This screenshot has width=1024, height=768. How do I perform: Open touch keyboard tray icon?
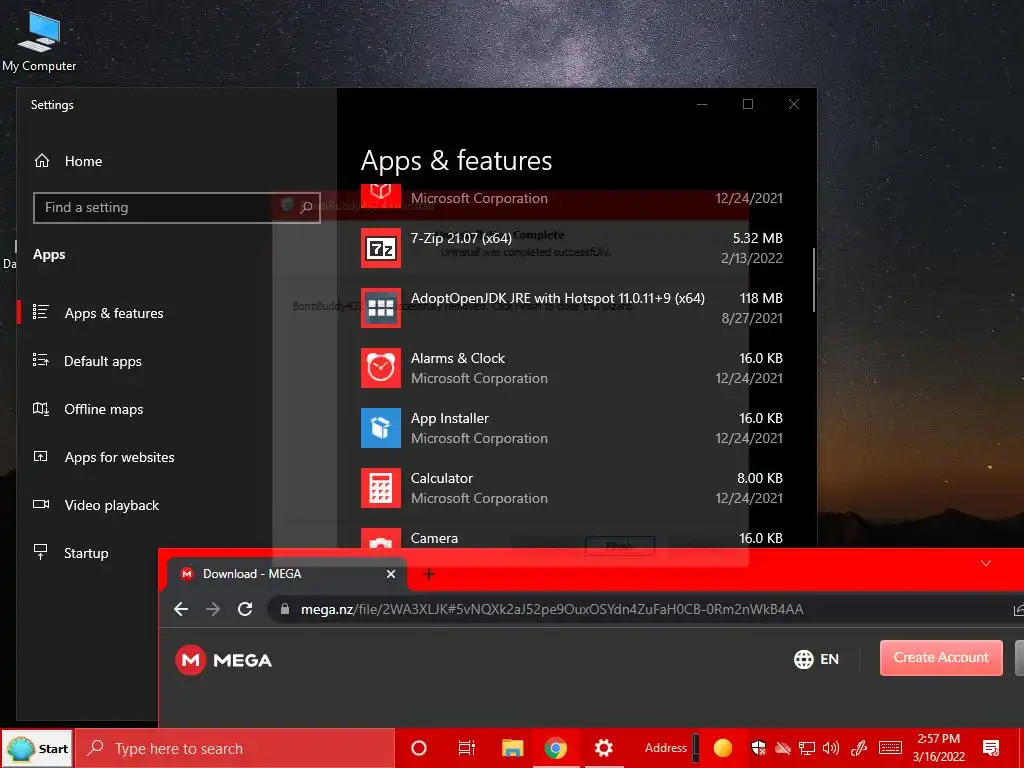click(x=890, y=748)
